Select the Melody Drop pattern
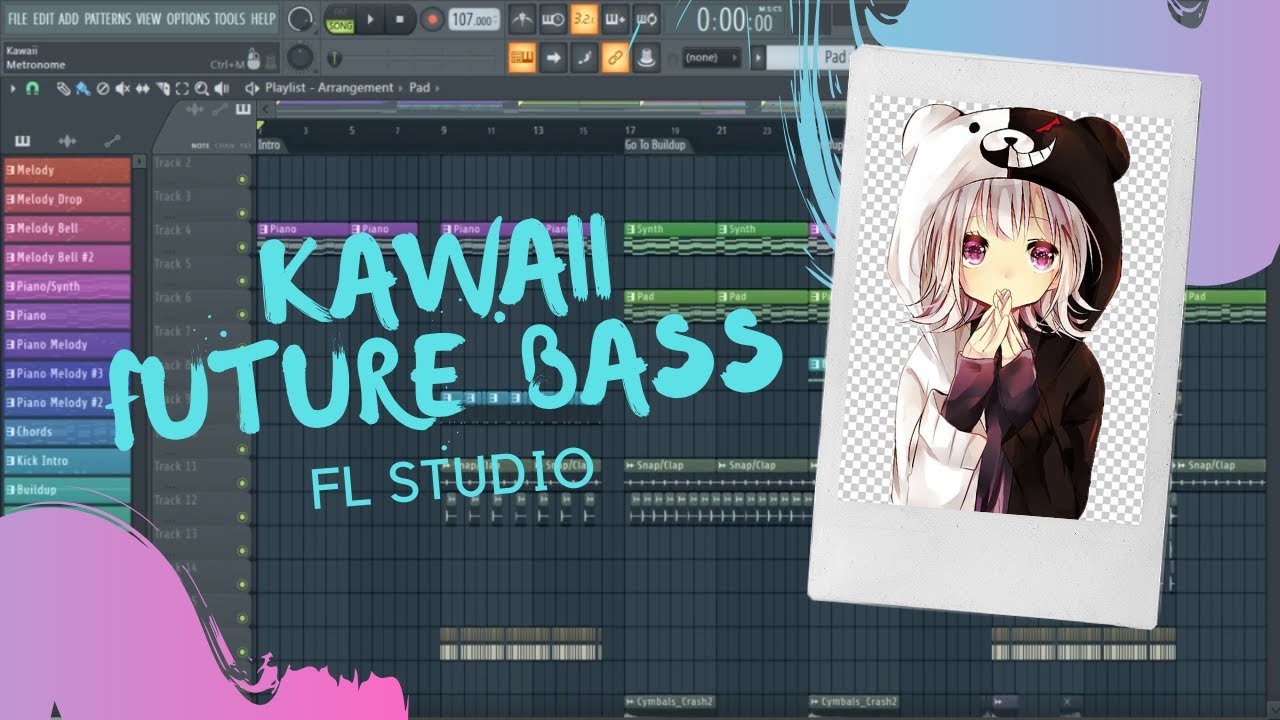The height and width of the screenshot is (720, 1280). click(67, 200)
